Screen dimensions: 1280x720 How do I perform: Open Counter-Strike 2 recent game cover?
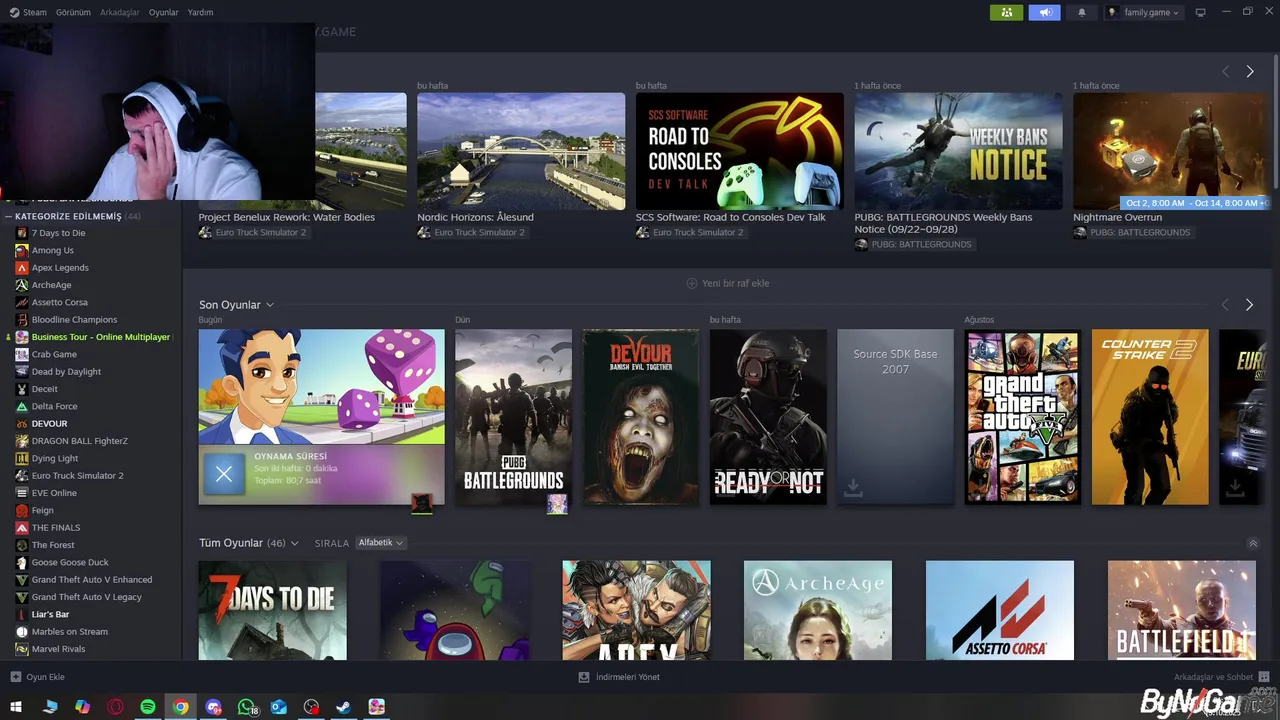tap(1150, 417)
